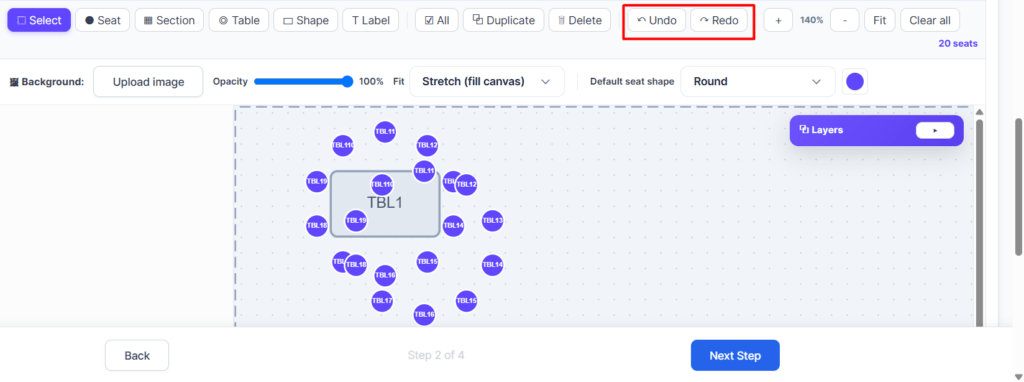
Task: Click the 20 seats counter text
Action: click(x=958, y=44)
